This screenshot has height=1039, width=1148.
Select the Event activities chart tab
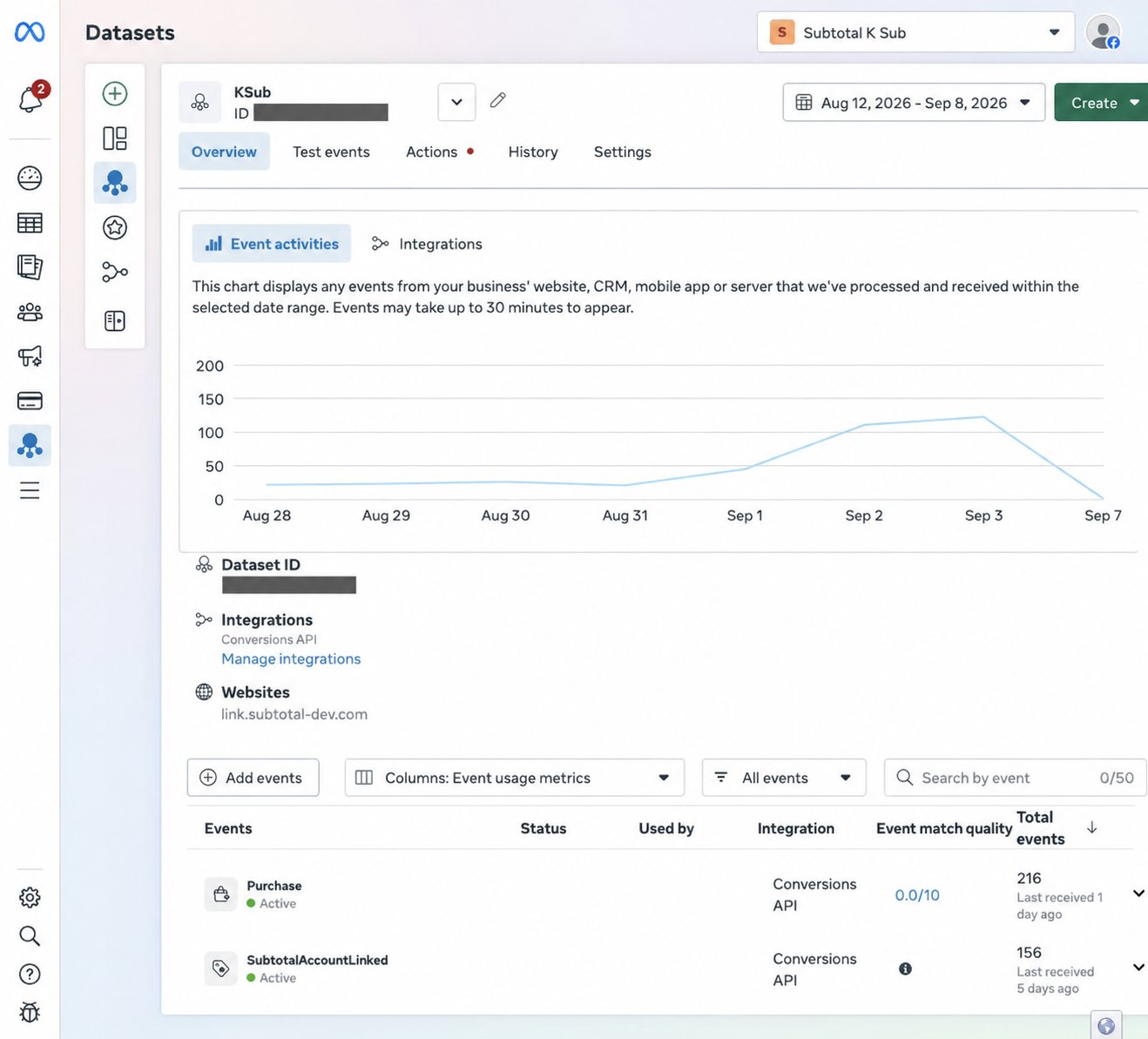pos(272,244)
